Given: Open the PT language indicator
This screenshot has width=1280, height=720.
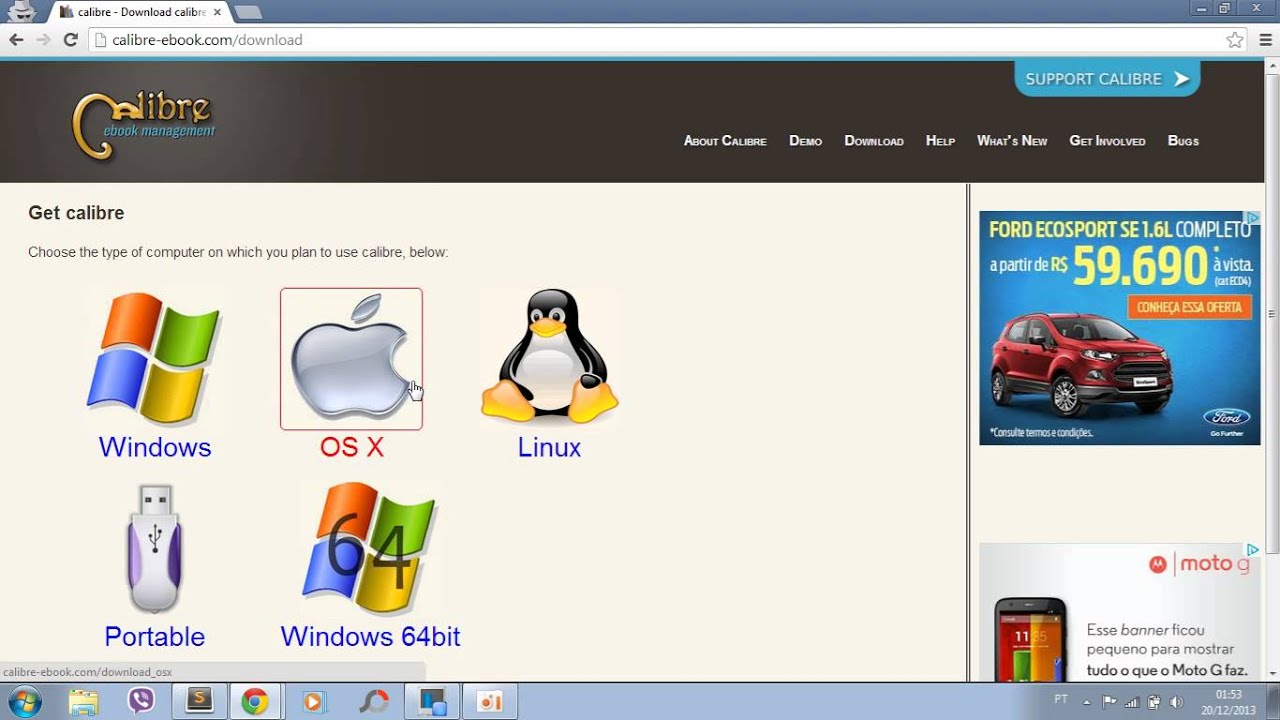Looking at the screenshot, I should pyautogui.click(x=1061, y=699).
